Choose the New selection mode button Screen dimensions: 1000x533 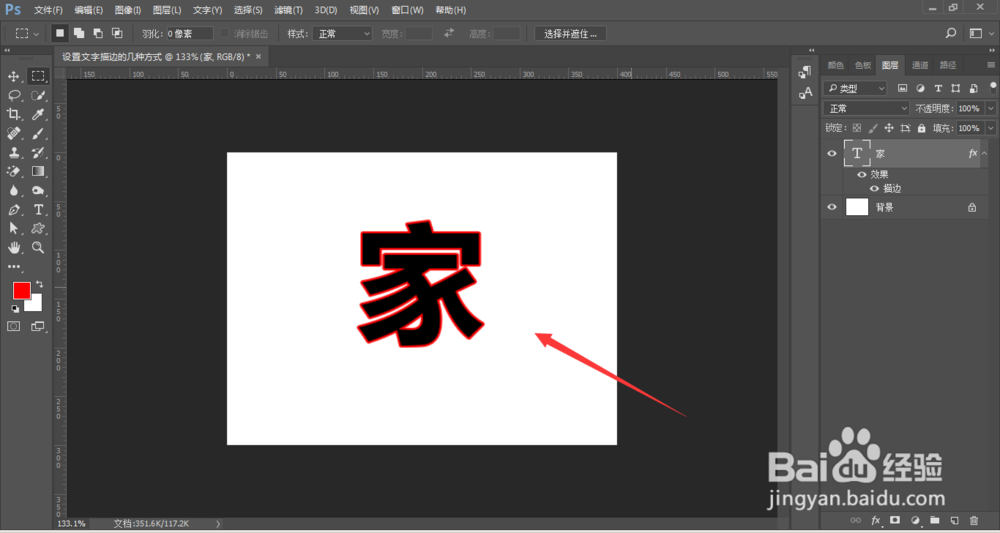click(x=60, y=33)
